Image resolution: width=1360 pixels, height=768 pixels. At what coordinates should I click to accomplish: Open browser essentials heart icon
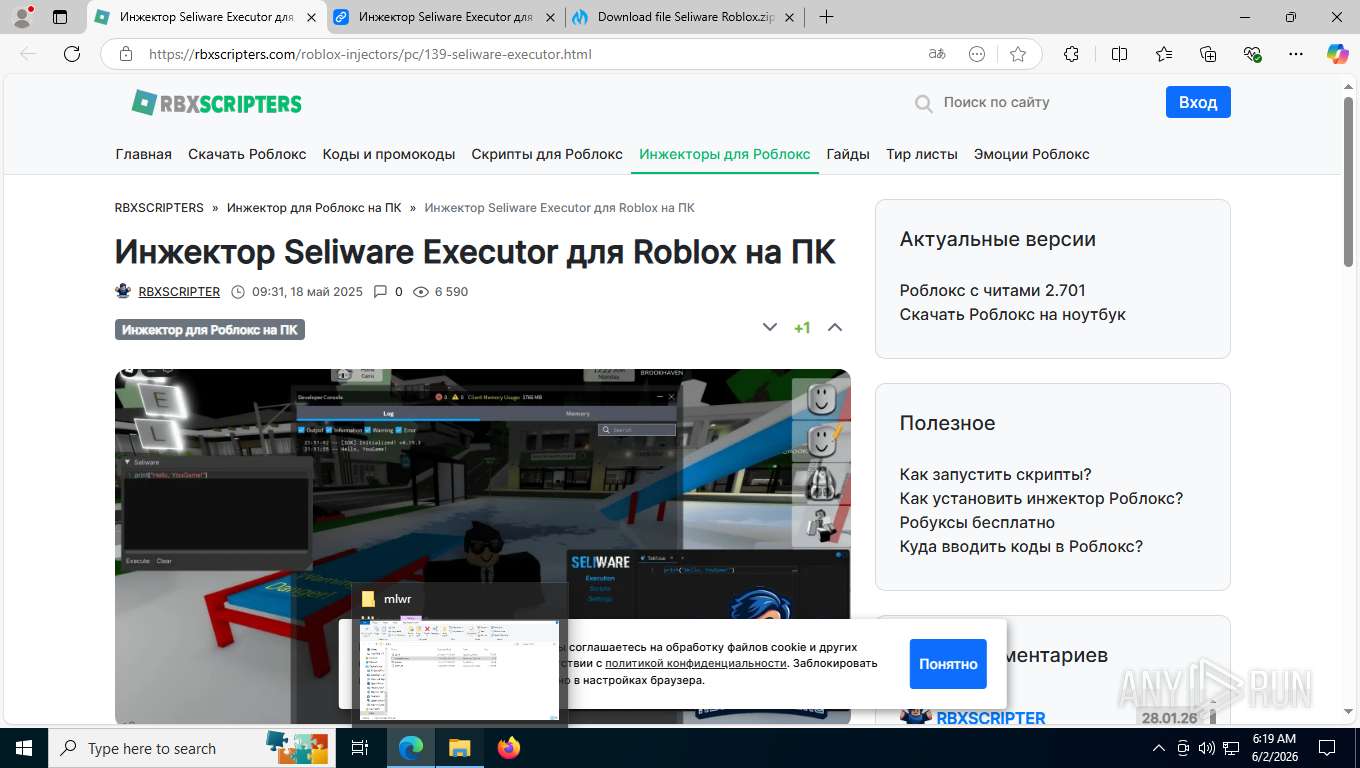pyautogui.click(x=1252, y=54)
